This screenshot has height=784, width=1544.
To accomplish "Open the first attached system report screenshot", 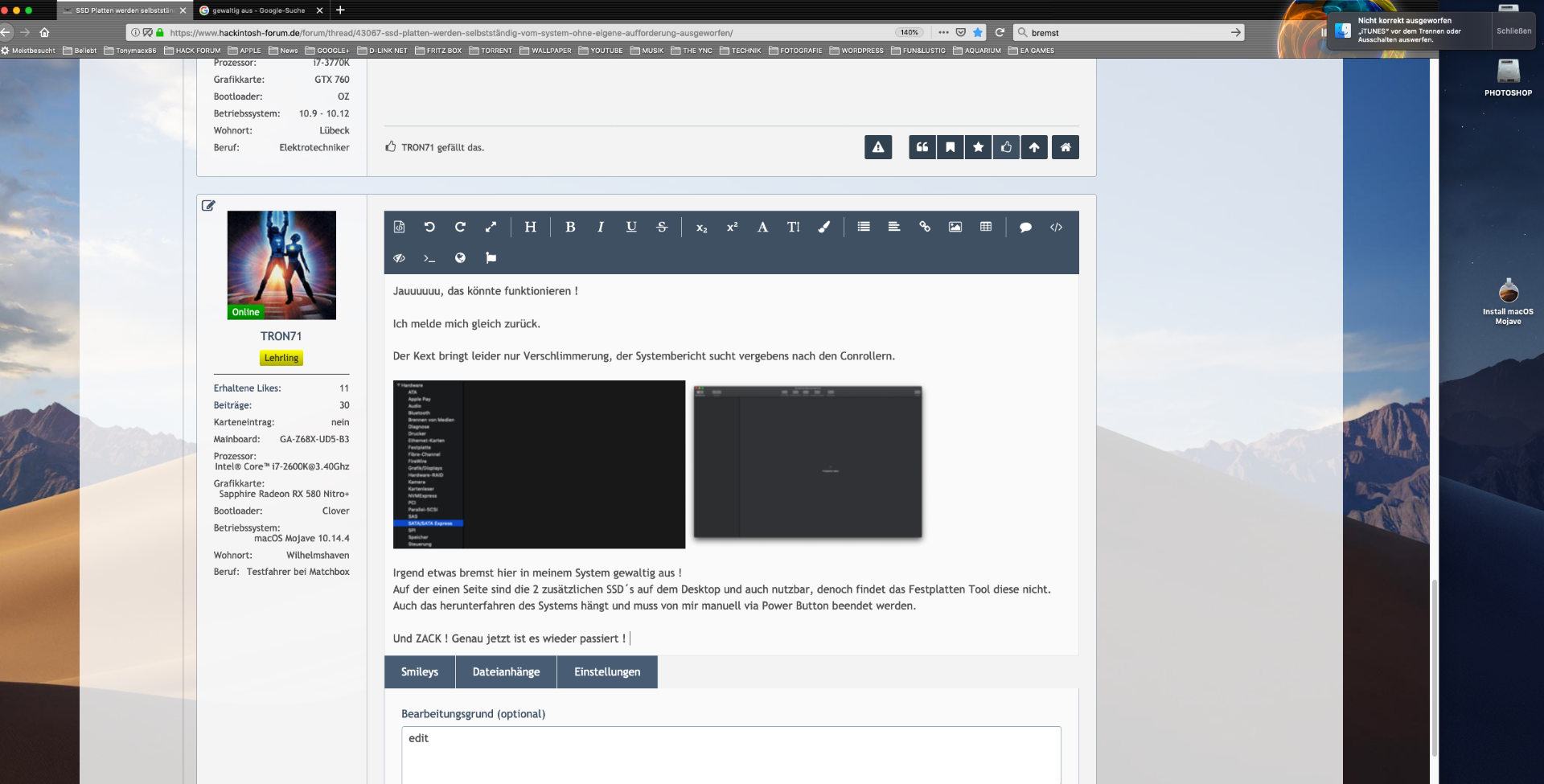I will coord(539,465).
